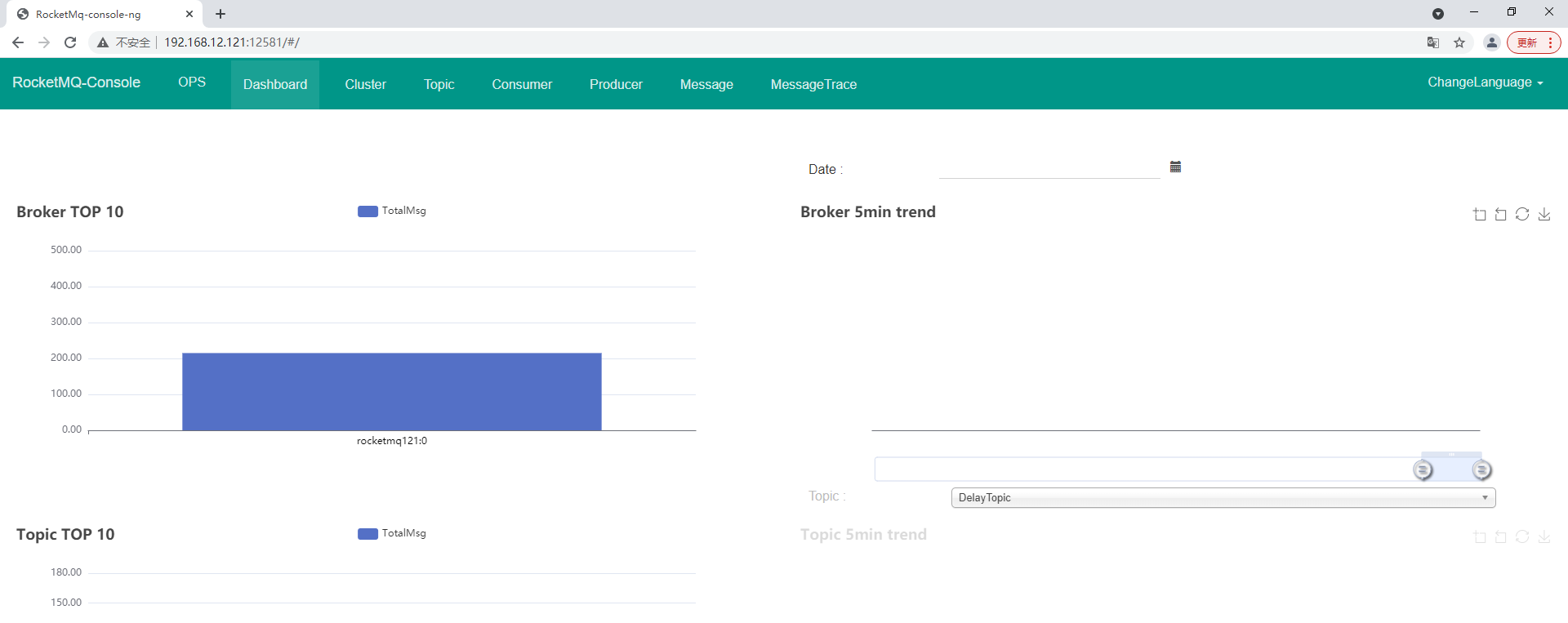
Task: Toggle TotalMsg legend in Broker TOP 10
Action: point(392,211)
